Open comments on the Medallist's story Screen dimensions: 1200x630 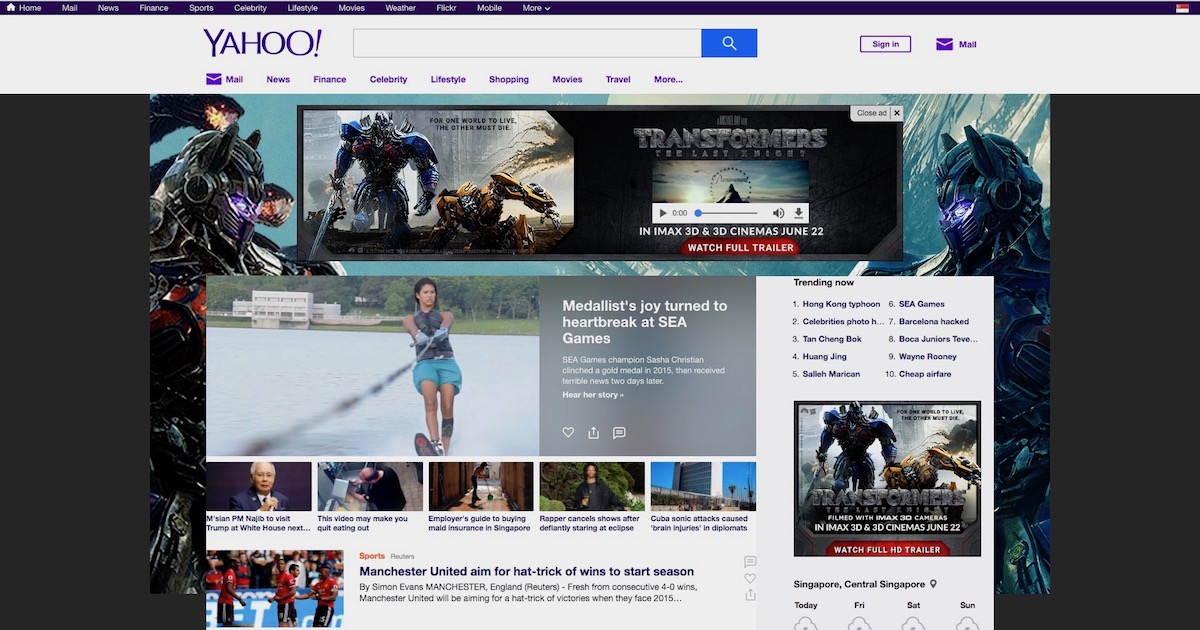click(x=619, y=432)
